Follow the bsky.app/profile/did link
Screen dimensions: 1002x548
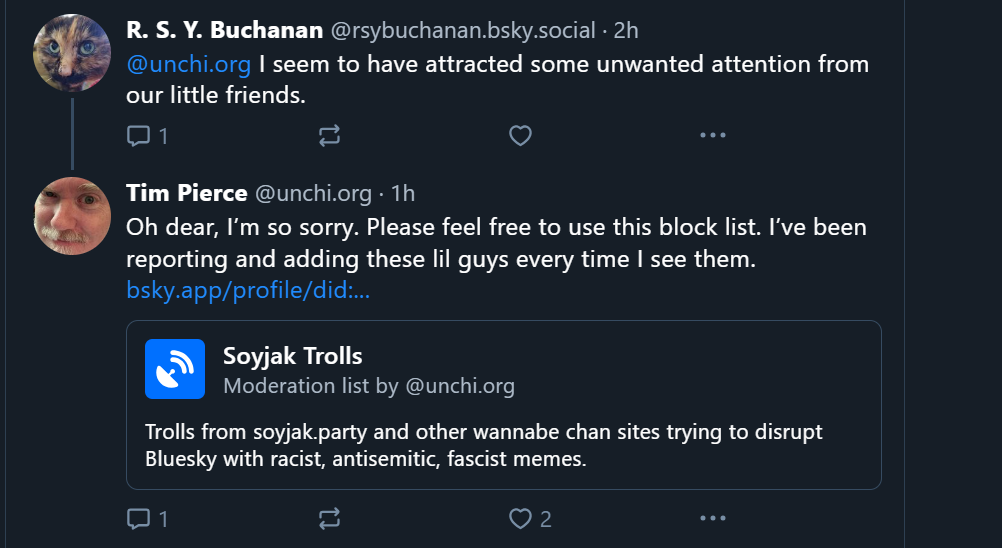pos(248,291)
